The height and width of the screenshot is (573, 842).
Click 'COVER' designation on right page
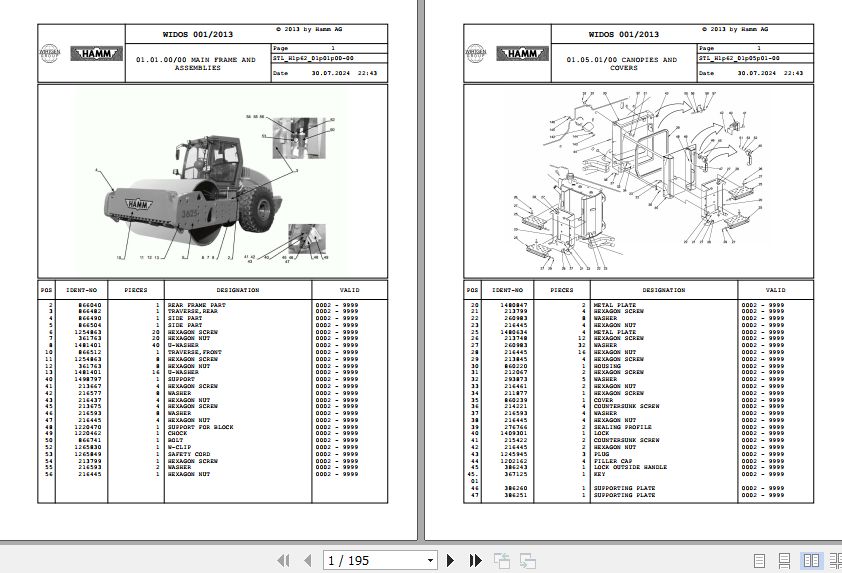[x=603, y=400]
